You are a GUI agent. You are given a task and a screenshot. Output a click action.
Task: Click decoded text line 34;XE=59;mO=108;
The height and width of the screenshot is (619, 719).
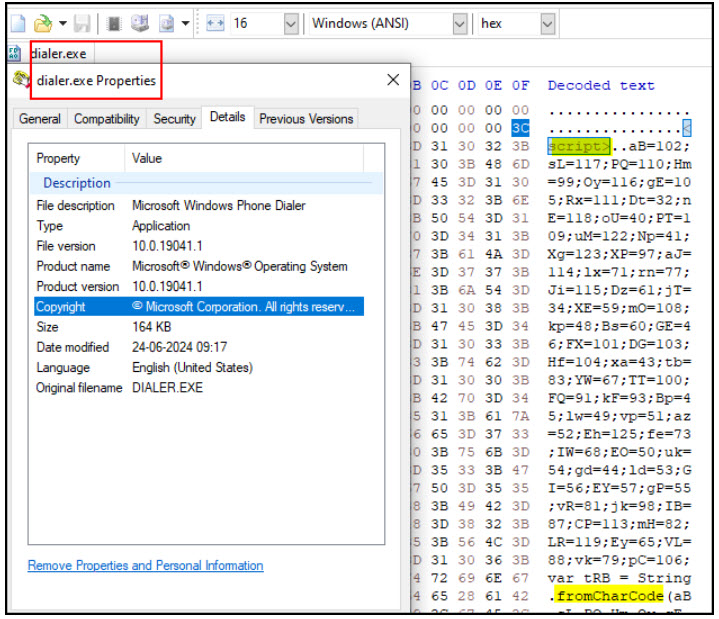pyautogui.click(x=619, y=308)
